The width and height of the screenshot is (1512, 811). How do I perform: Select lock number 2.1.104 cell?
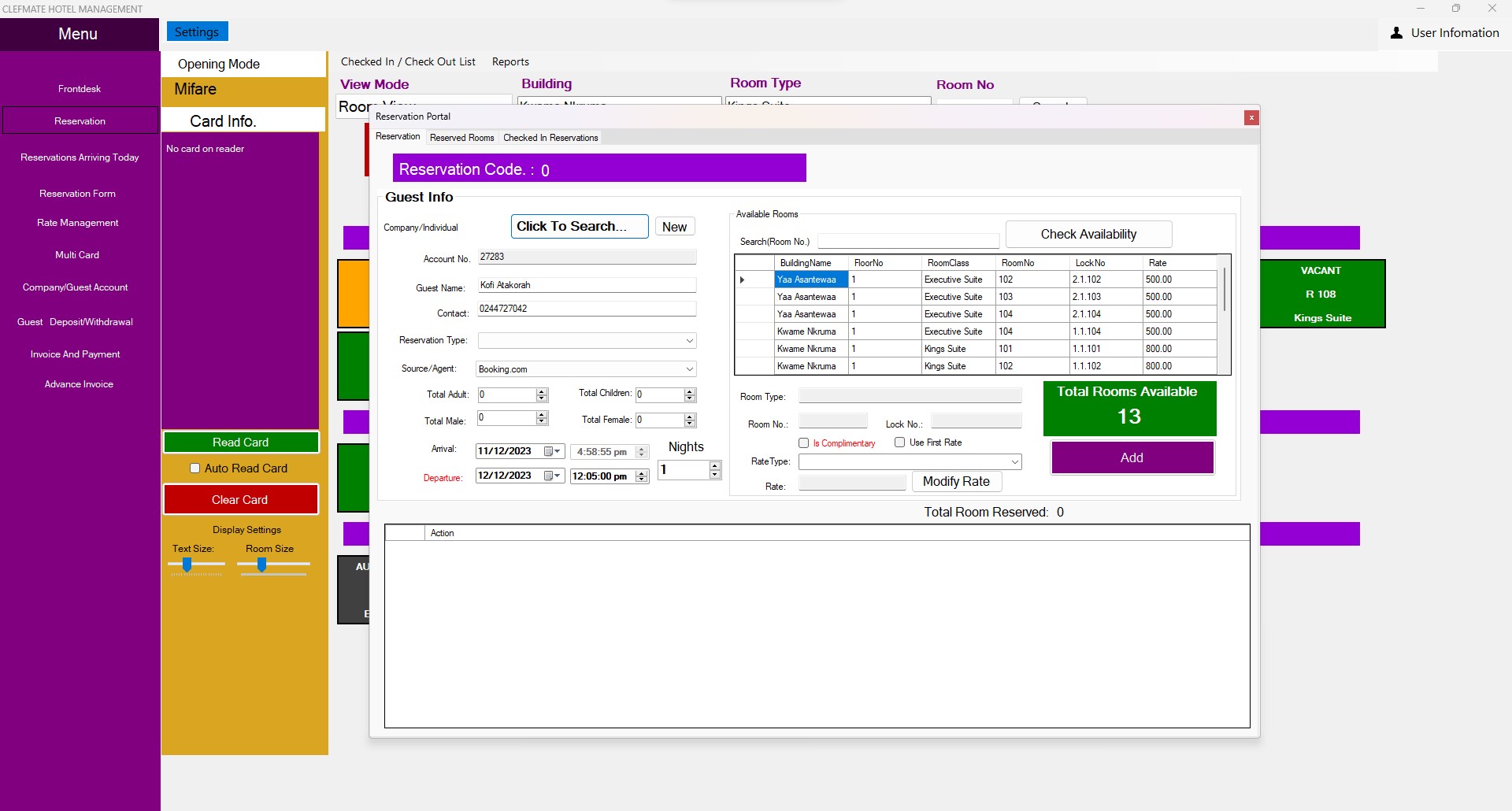(1106, 314)
